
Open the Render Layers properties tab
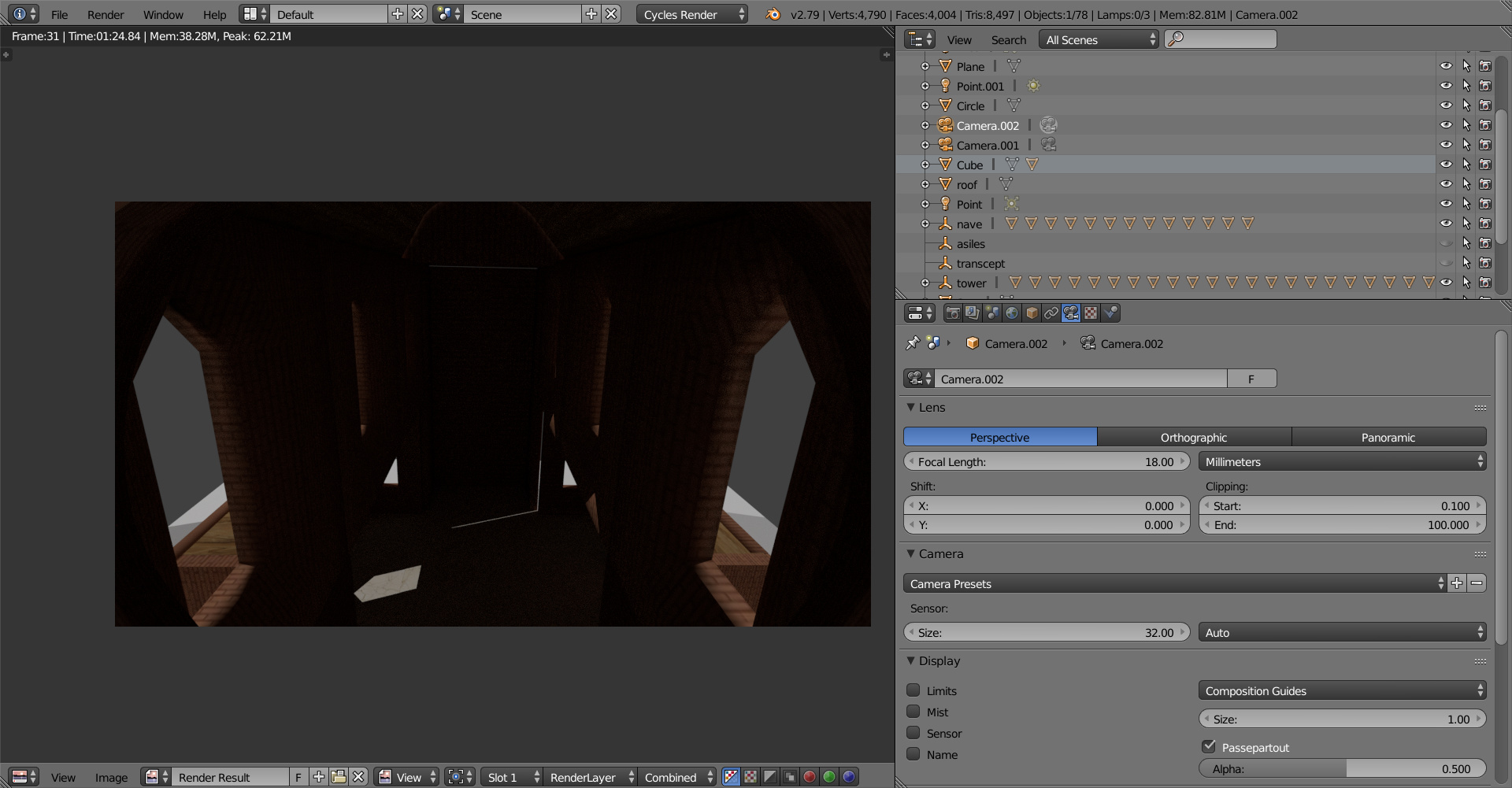973,313
